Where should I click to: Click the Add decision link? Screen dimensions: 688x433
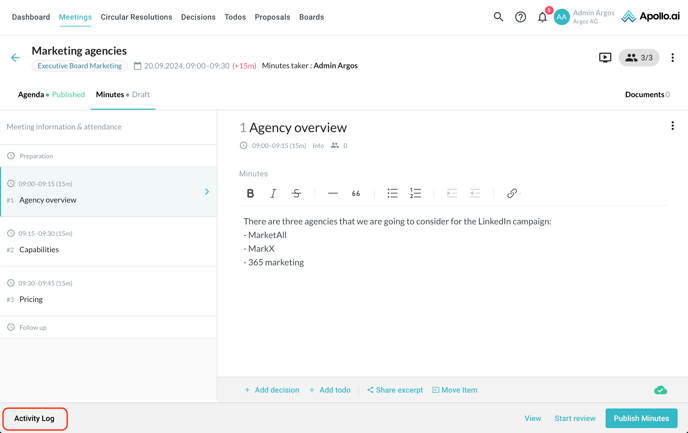coord(272,390)
